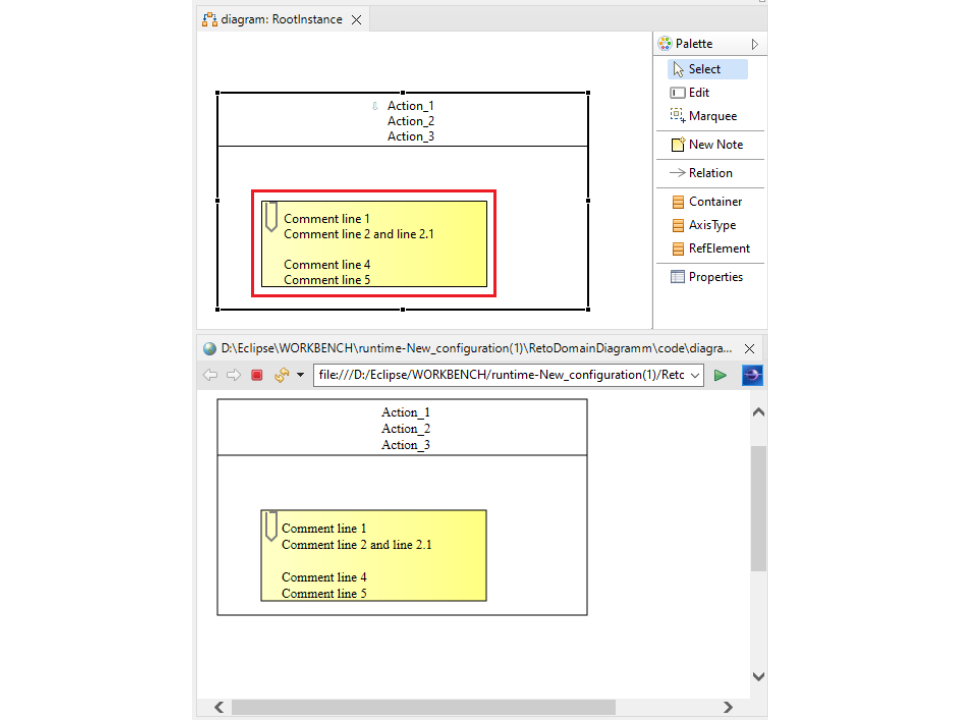
Task: Switch to the diagram: RootInstance tab
Action: click(x=281, y=19)
